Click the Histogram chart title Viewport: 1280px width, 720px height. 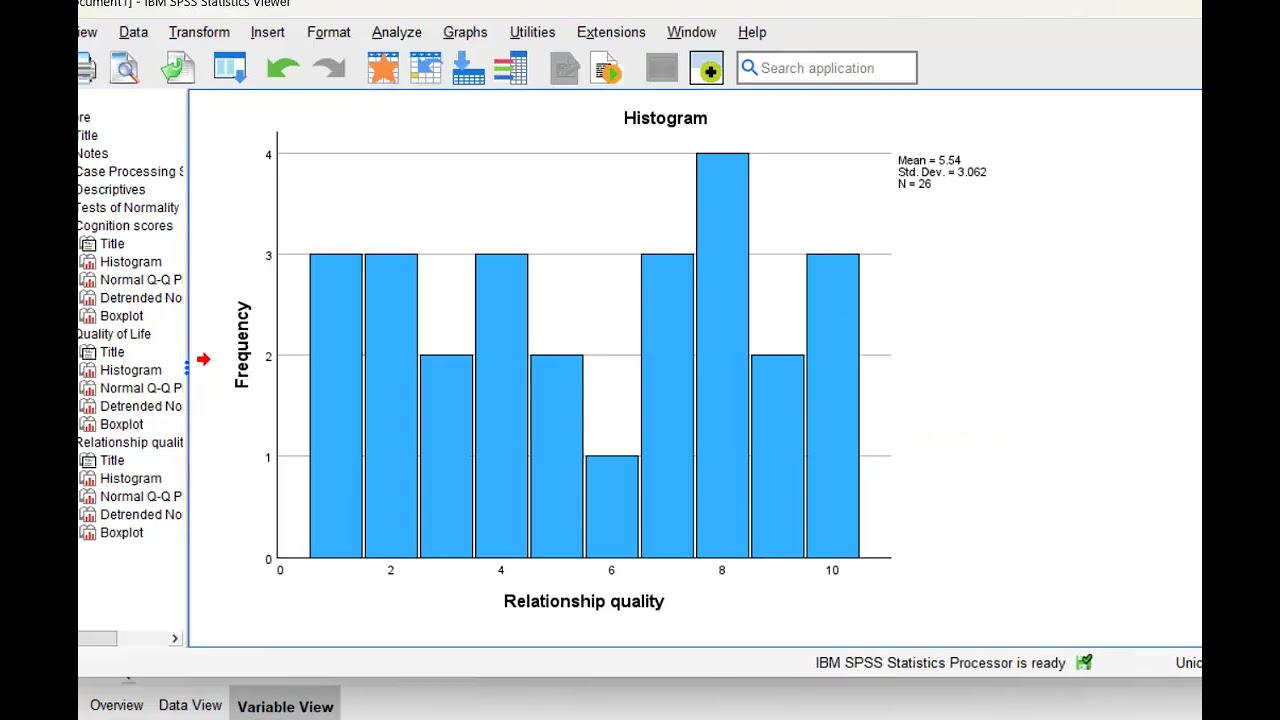pos(665,118)
